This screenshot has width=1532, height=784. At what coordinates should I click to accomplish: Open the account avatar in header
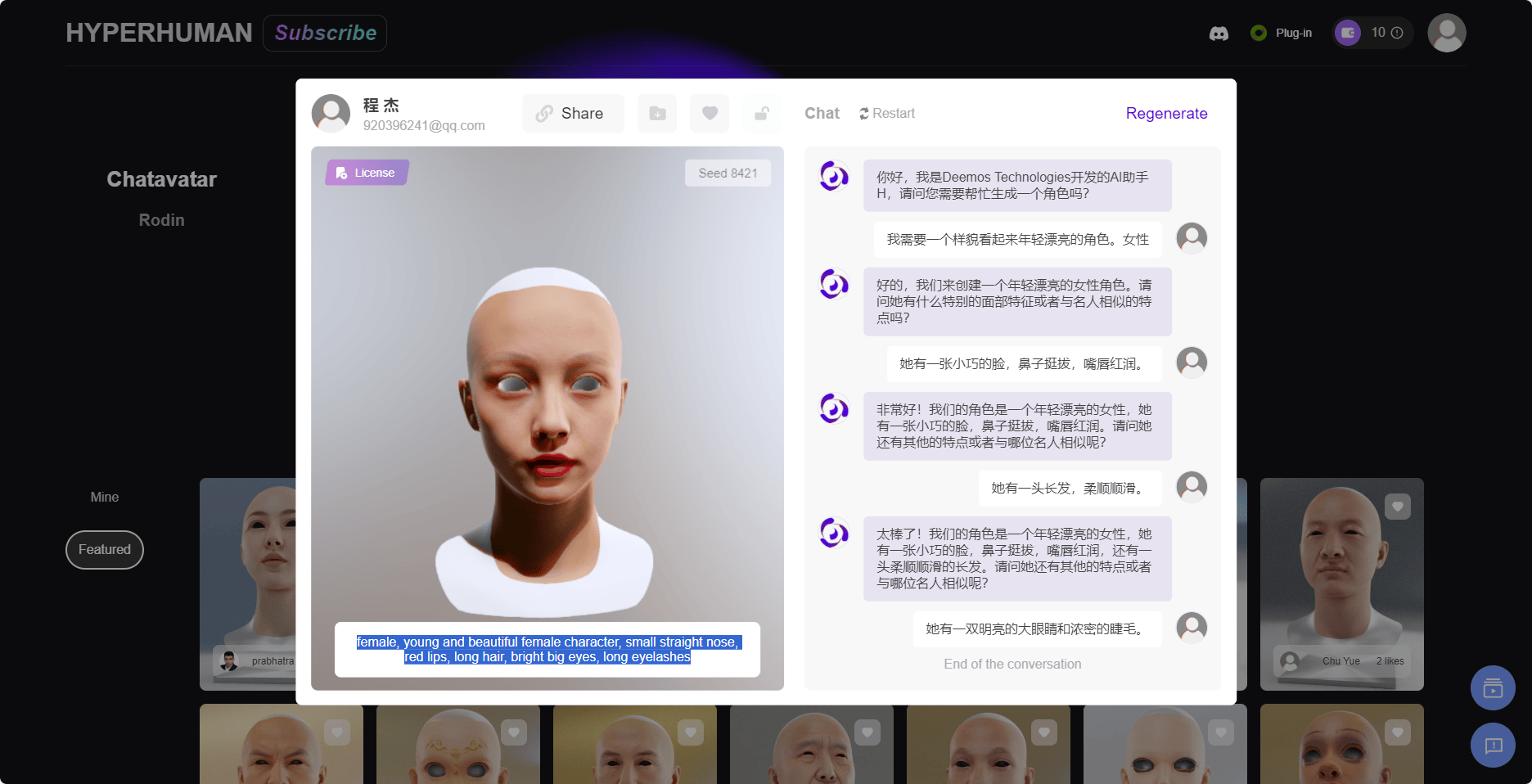(x=1446, y=33)
